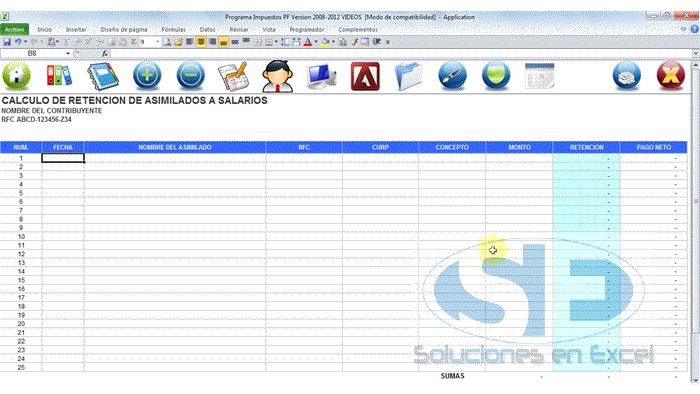Click the CONCEPTO column header

452,147
